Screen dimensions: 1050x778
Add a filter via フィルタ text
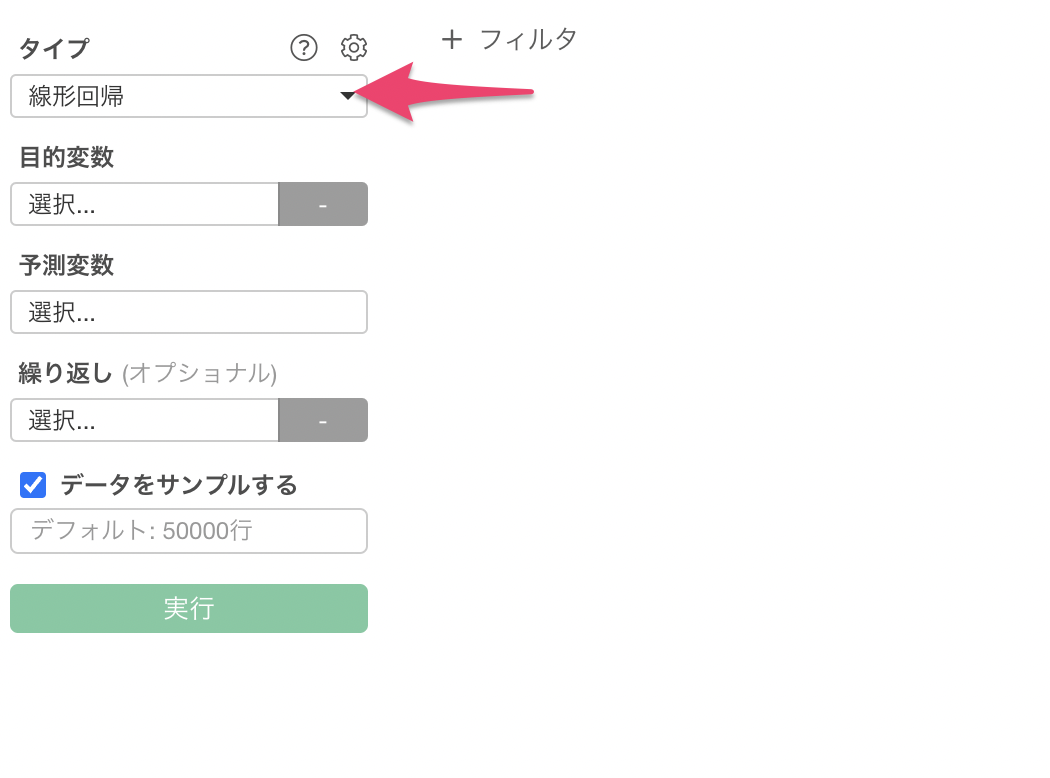(528, 40)
